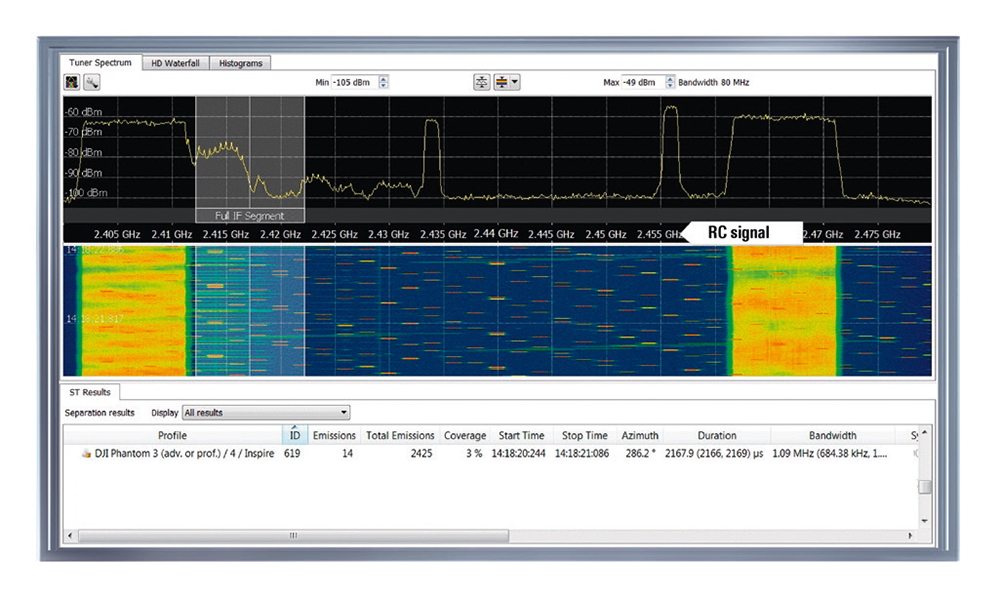Select the ST Results tab
Screen dimensions: 1000x598
point(89,392)
